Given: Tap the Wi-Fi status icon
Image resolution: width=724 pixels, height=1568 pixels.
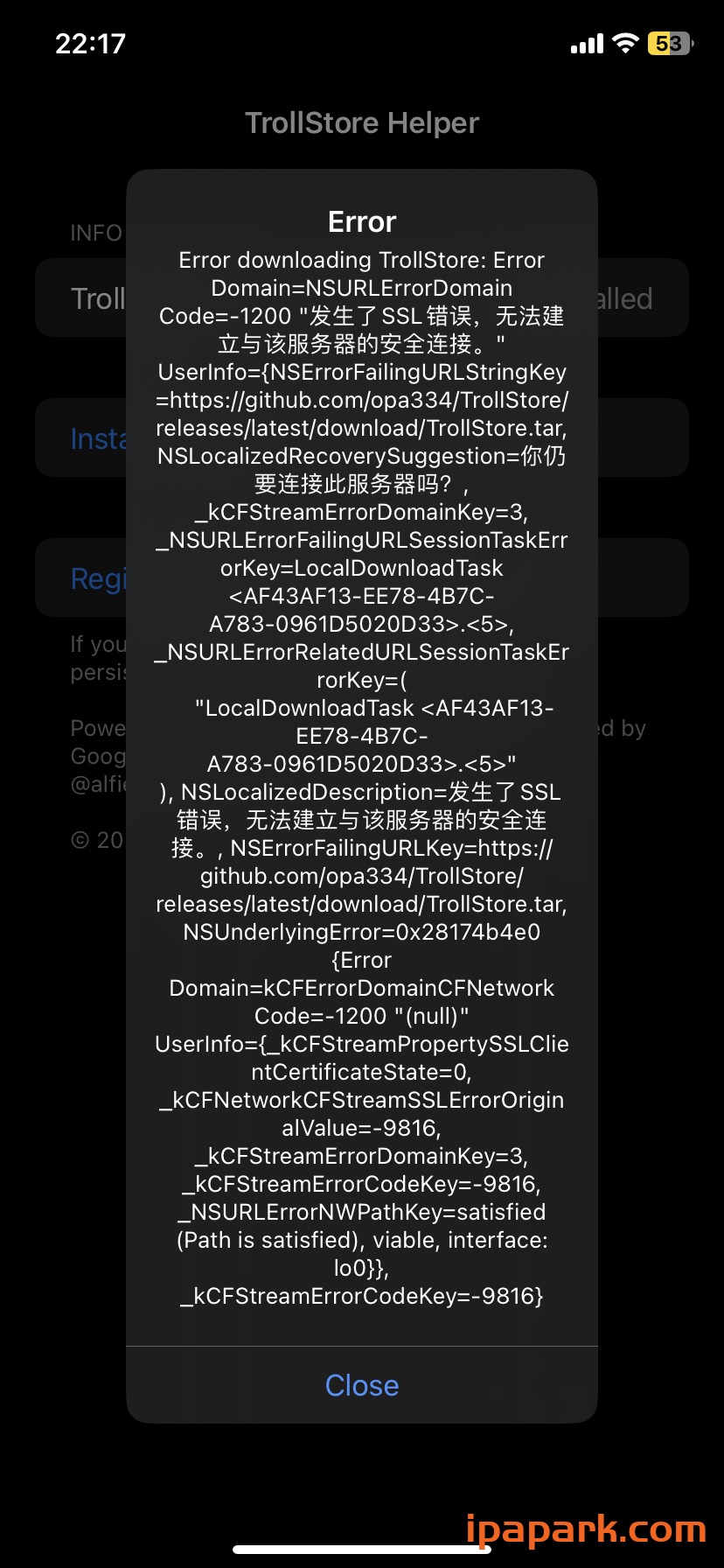Looking at the screenshot, I should tap(625, 44).
